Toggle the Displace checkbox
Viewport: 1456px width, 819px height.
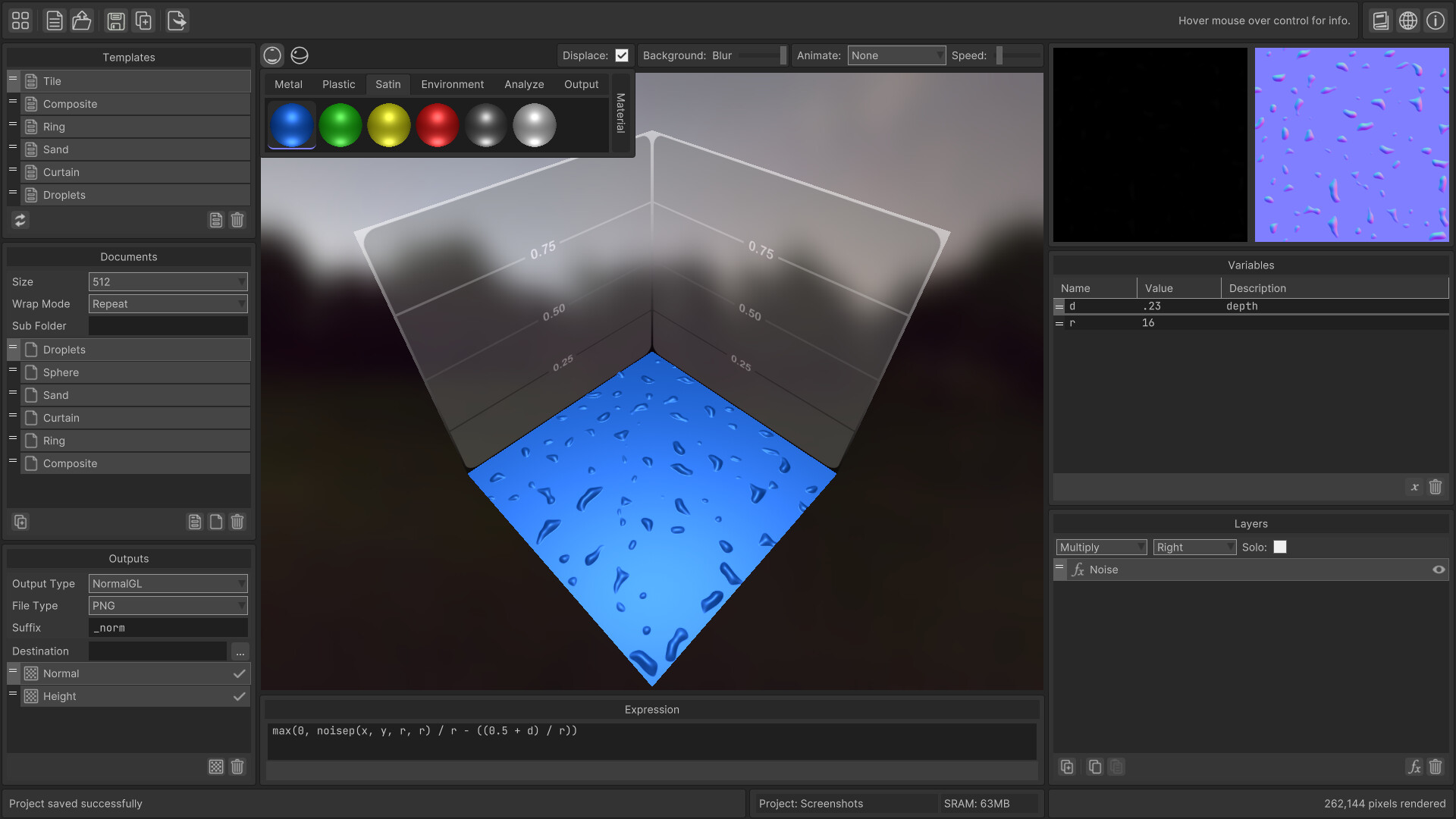pyautogui.click(x=622, y=55)
